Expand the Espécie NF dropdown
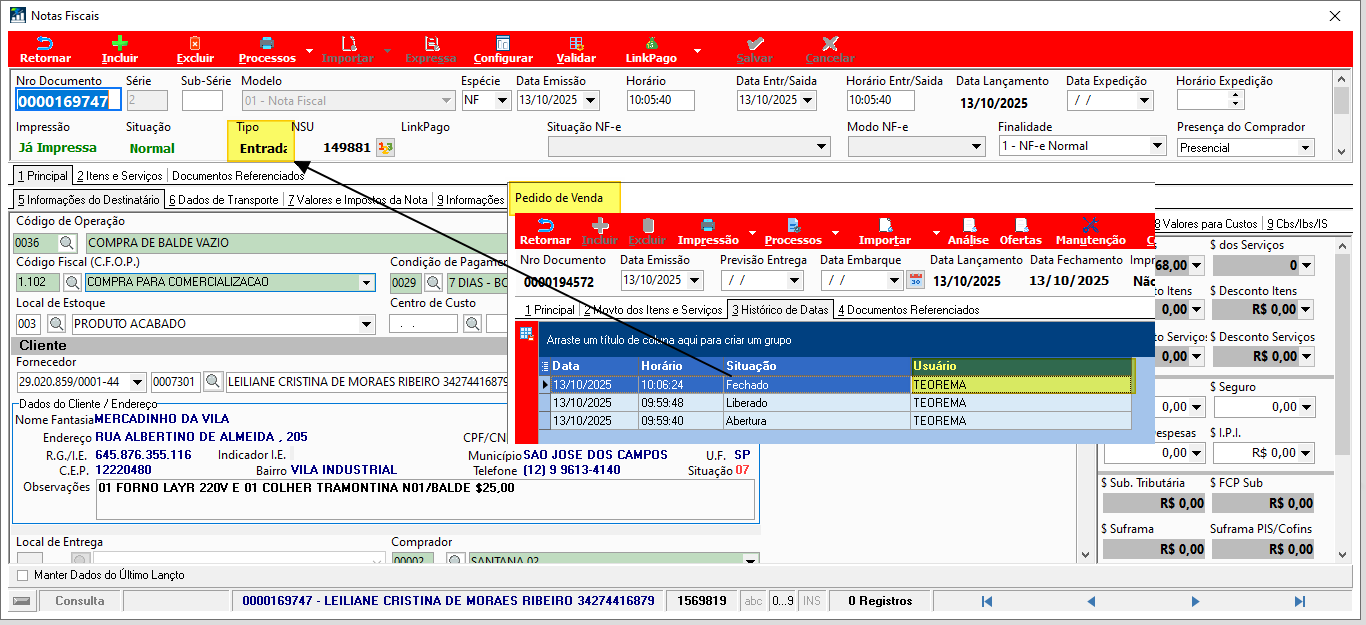1366x625 pixels. click(502, 100)
